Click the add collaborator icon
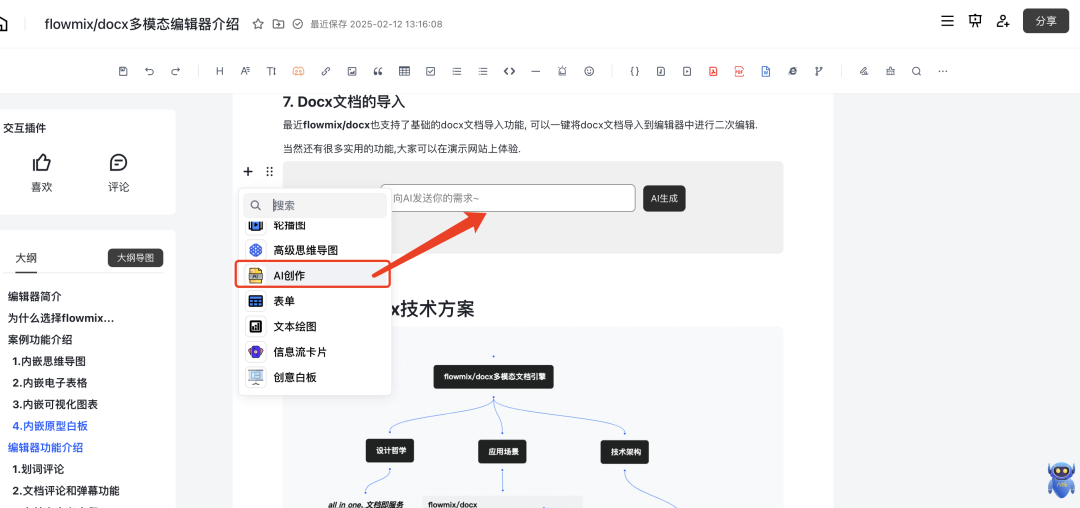Viewport: 1080px width, 508px height. 1003,21
